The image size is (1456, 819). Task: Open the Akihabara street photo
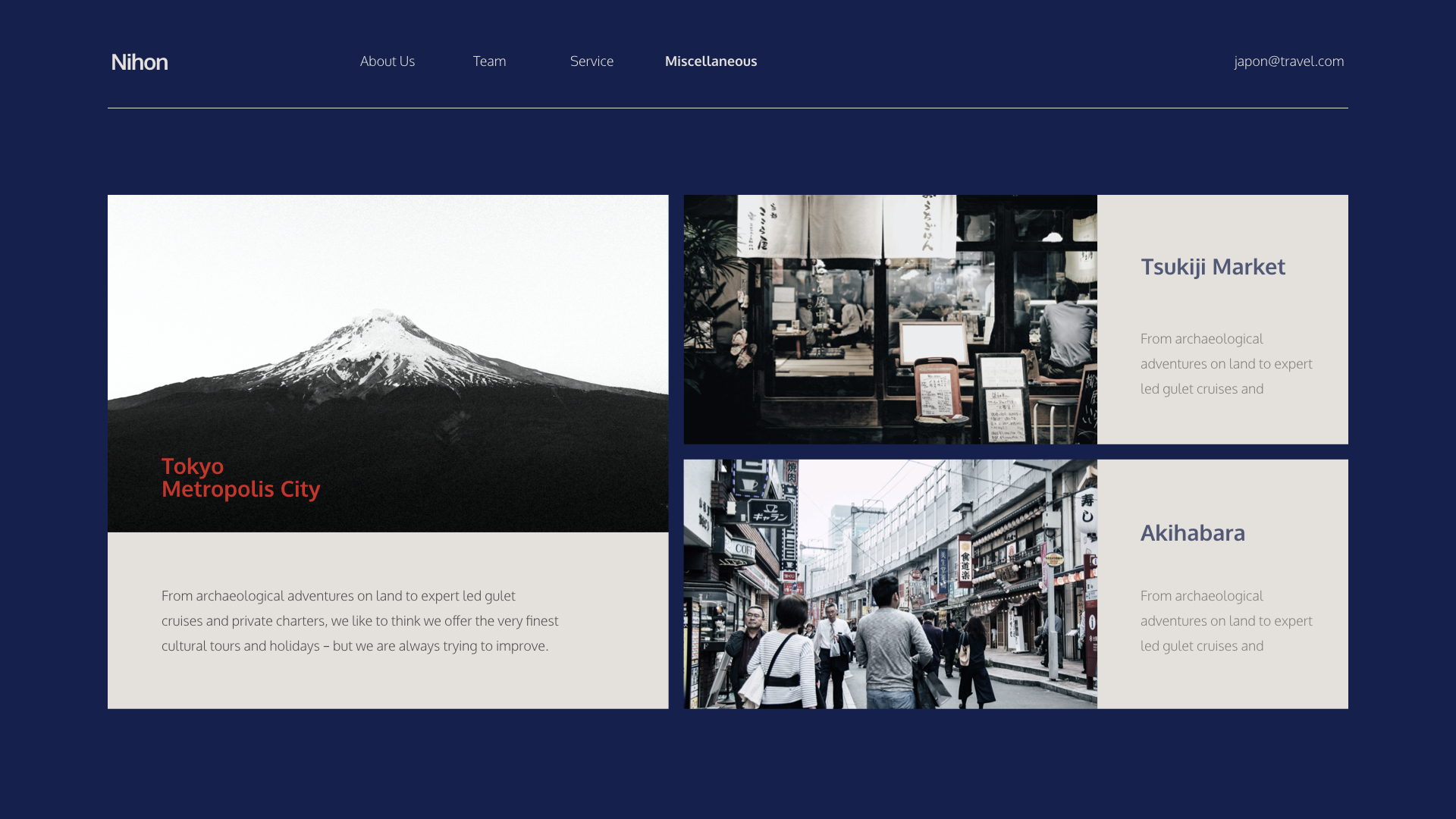[x=890, y=584]
